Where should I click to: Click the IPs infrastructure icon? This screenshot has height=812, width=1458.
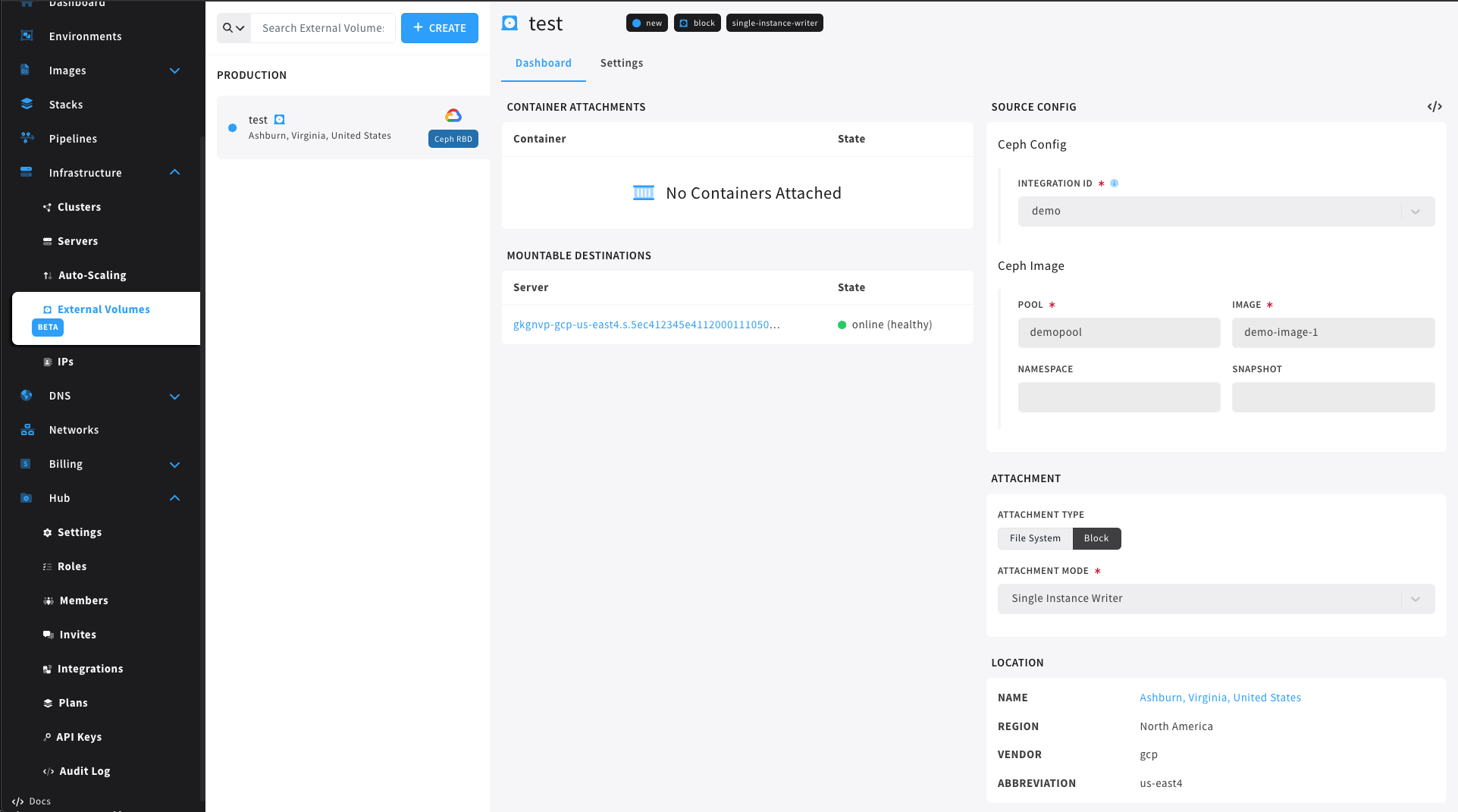coord(48,362)
